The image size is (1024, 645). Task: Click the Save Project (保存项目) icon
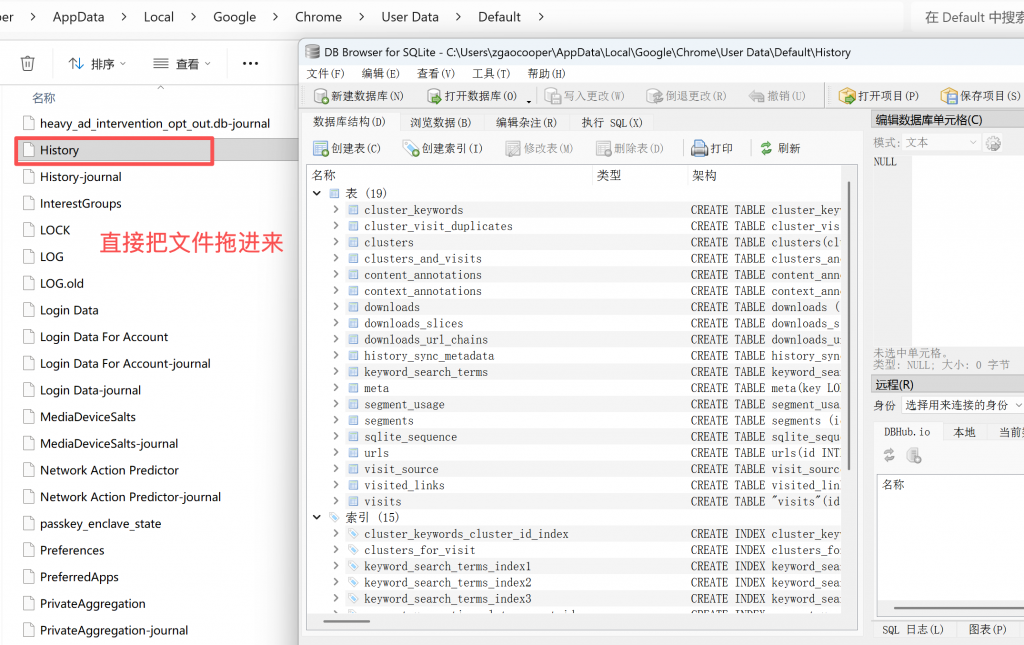949,96
